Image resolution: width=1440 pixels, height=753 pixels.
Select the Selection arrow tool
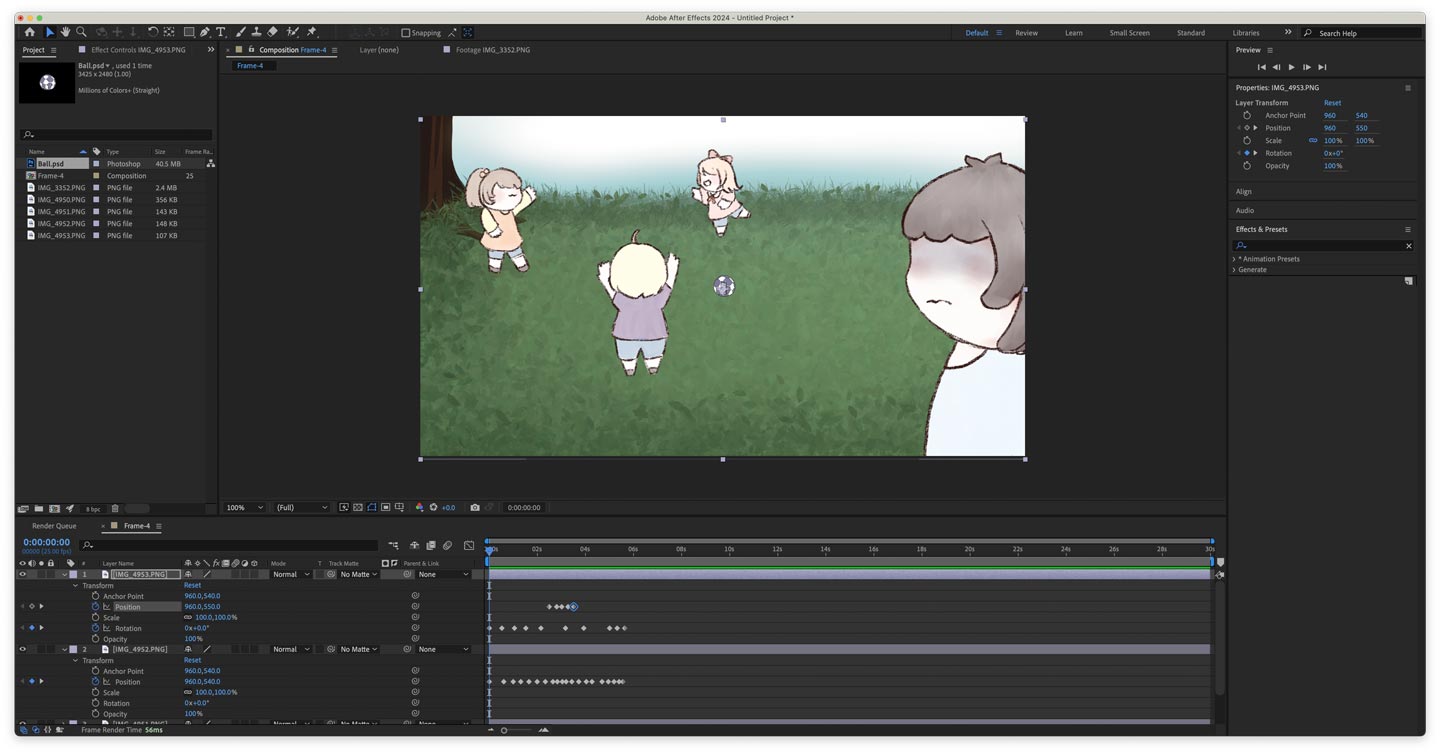(50, 32)
